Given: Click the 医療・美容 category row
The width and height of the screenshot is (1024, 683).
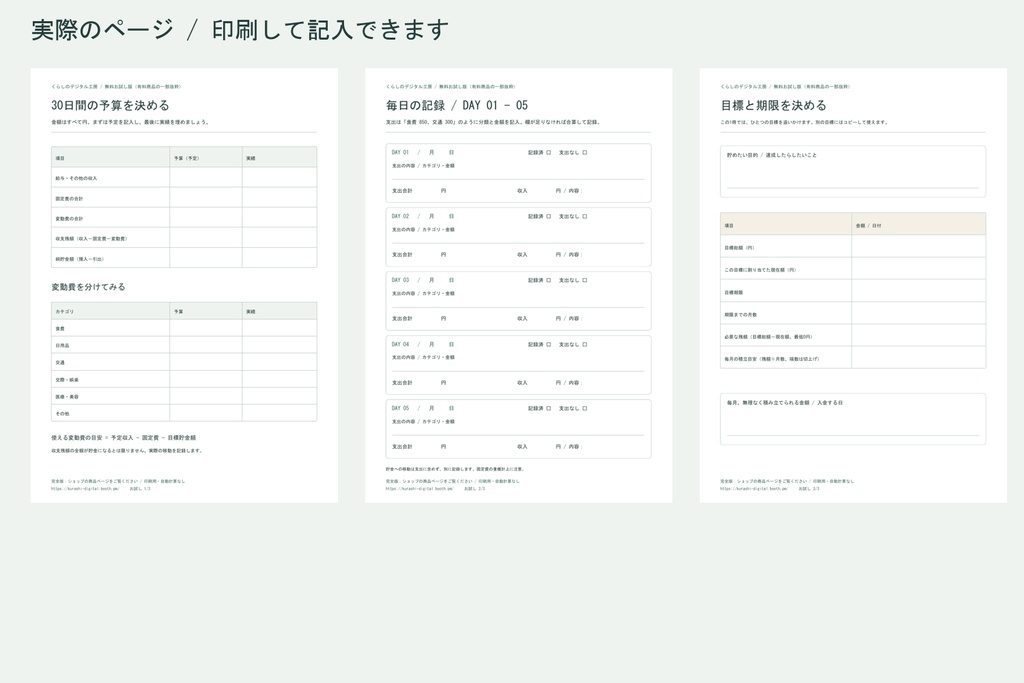Looking at the screenshot, I should point(184,396).
